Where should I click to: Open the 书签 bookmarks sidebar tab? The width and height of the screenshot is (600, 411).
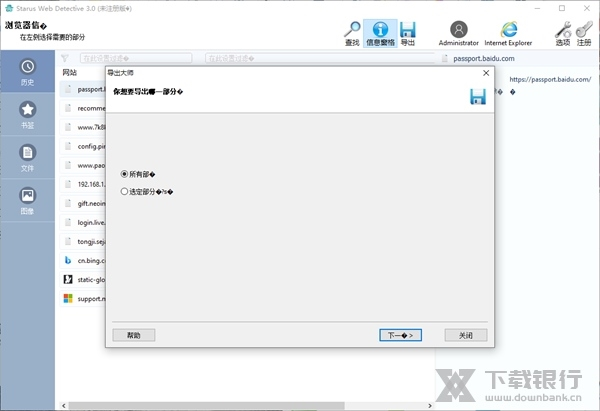click(x=28, y=114)
